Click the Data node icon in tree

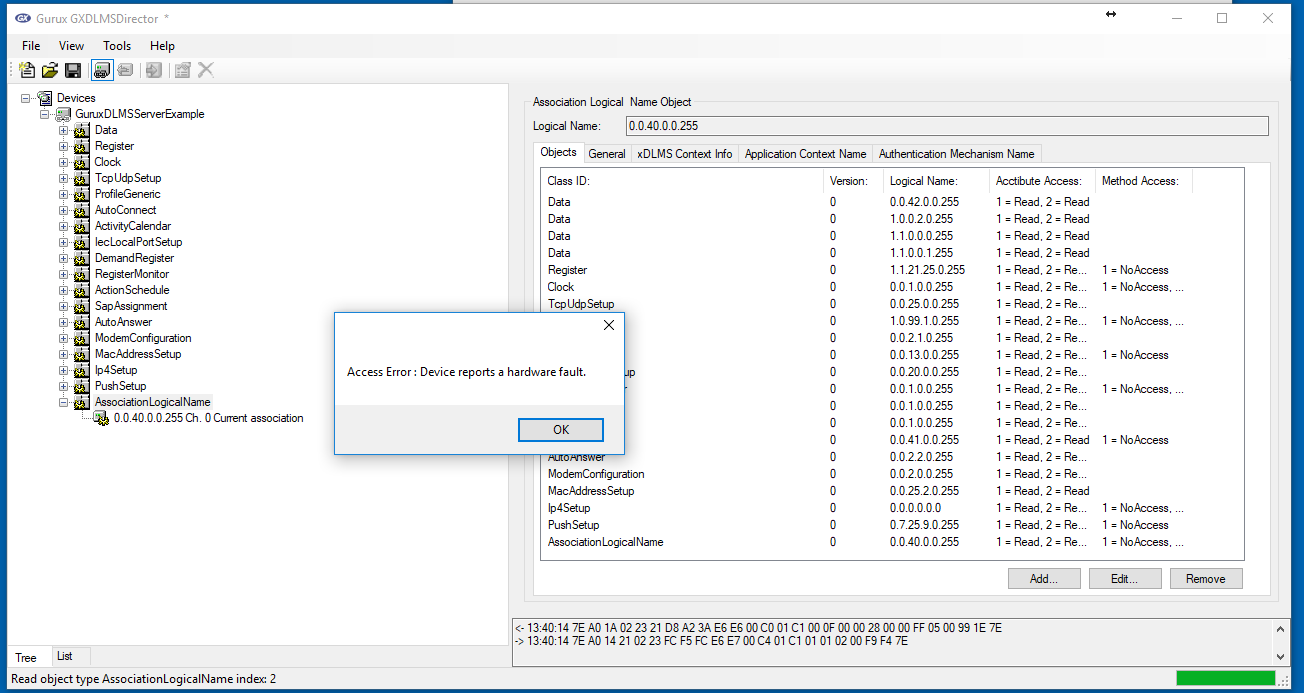[x=82, y=130]
